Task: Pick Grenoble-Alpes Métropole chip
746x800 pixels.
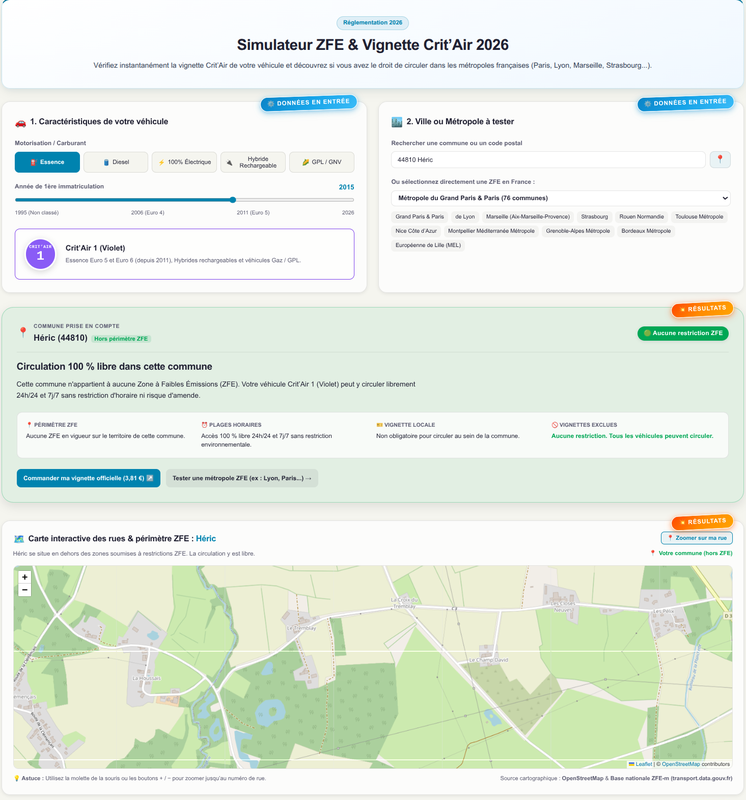Action: point(578,231)
